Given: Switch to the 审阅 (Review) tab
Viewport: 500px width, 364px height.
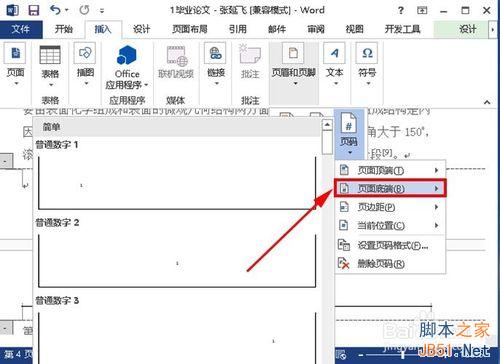Looking at the screenshot, I should (316, 29).
